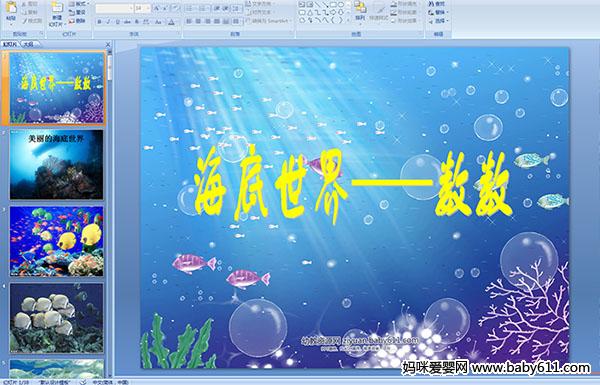This screenshot has height=385, width=600.
Task: Toggle text shadow
Action: click(137, 22)
